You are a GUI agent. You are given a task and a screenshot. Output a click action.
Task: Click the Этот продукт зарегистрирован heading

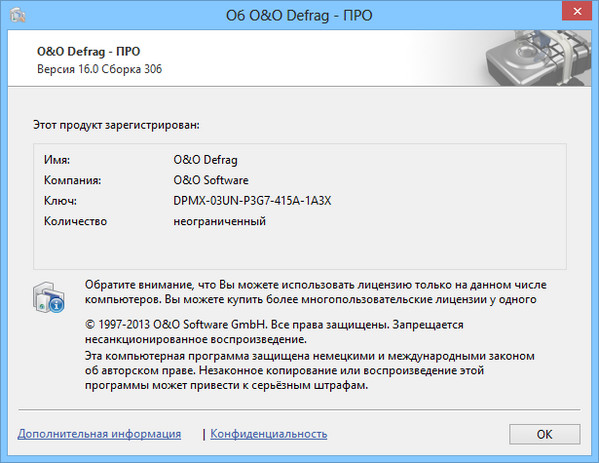(116, 125)
